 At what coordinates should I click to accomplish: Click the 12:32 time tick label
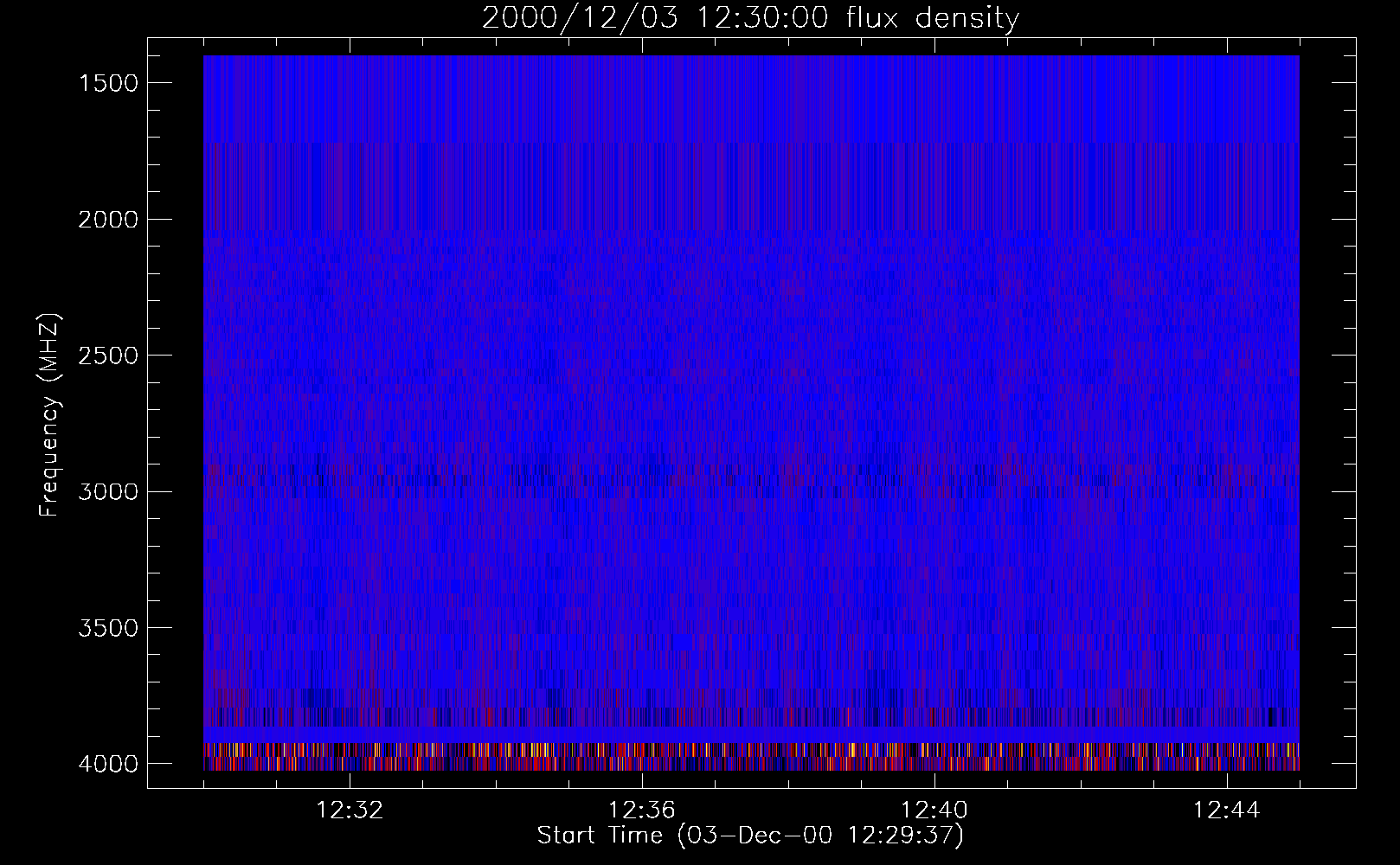[350, 811]
